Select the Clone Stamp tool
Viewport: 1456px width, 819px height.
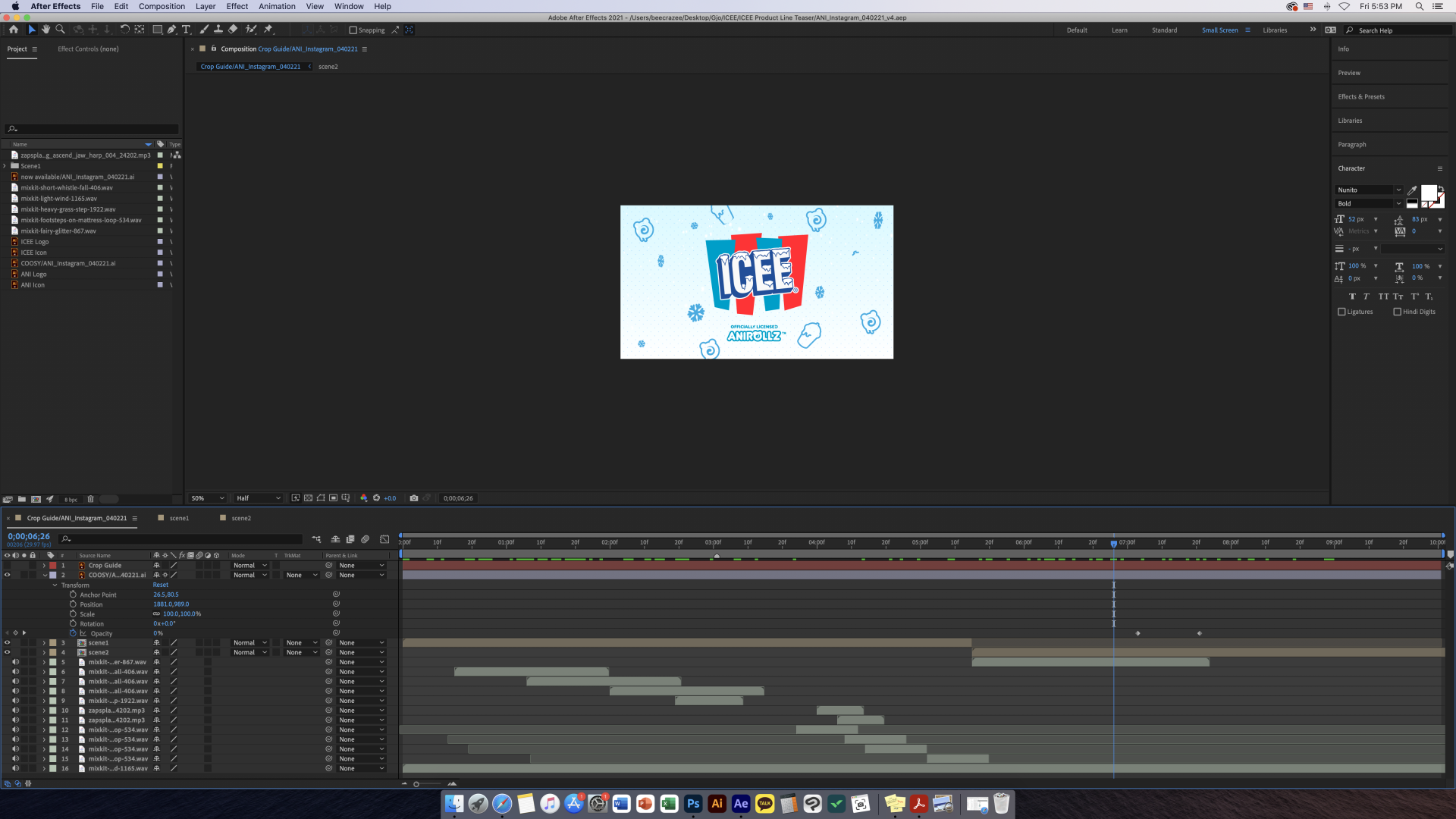(x=218, y=30)
